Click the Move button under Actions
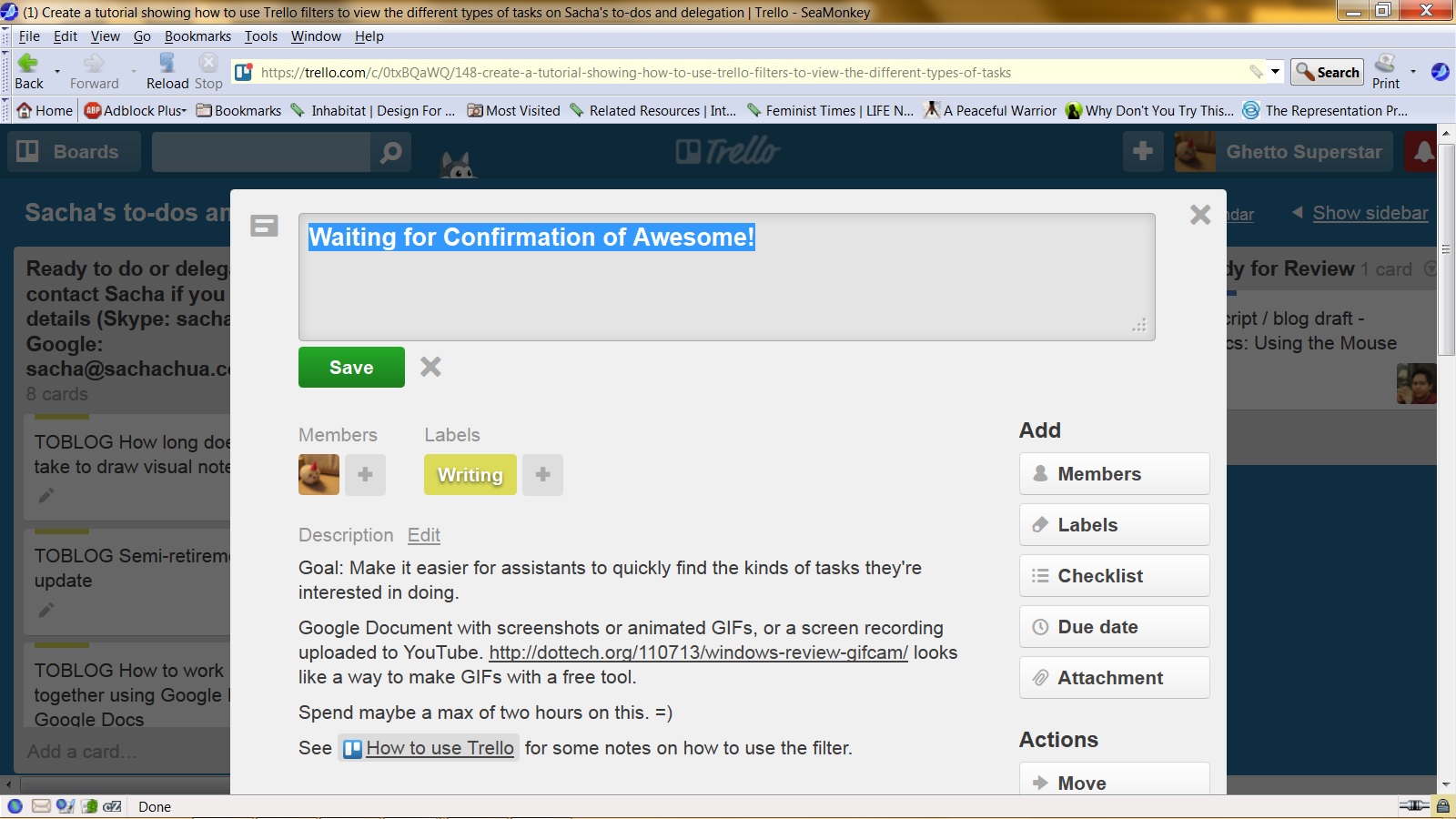 (x=1114, y=781)
